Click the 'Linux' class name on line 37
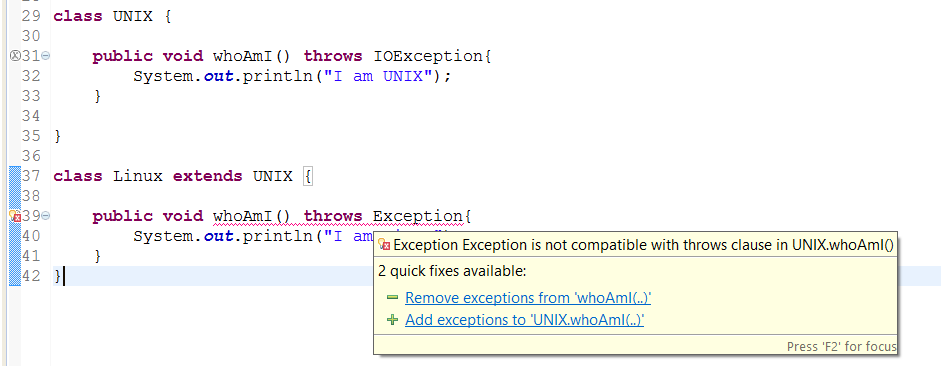The width and height of the screenshot is (941, 366). click(138, 176)
